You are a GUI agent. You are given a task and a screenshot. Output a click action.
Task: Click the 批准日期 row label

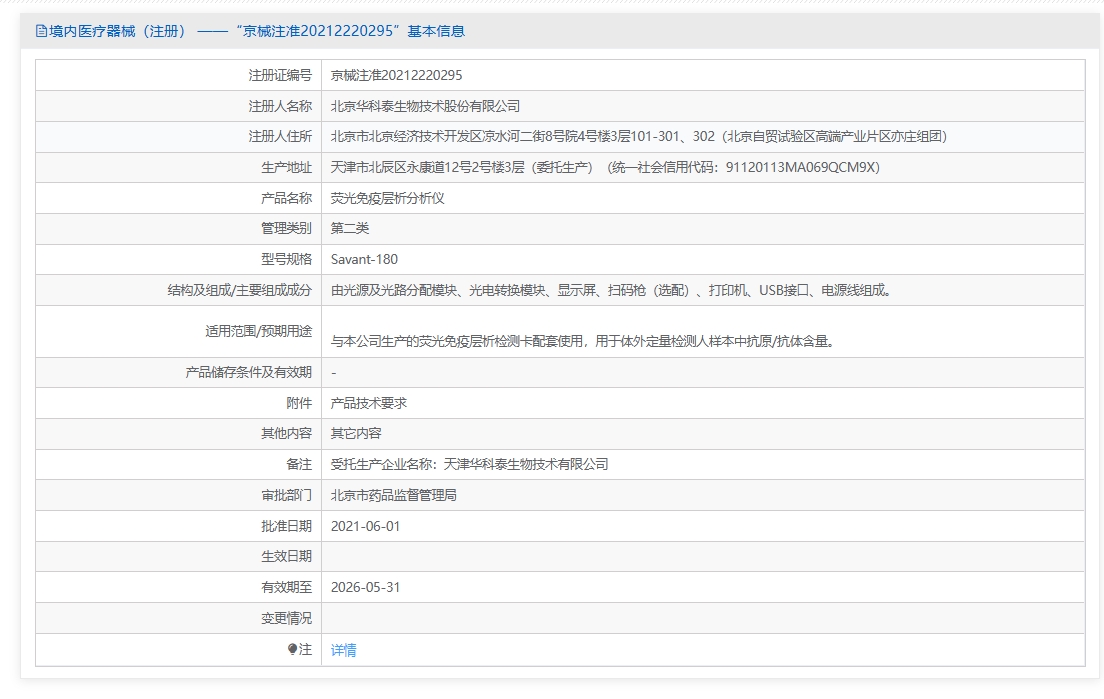coord(286,527)
